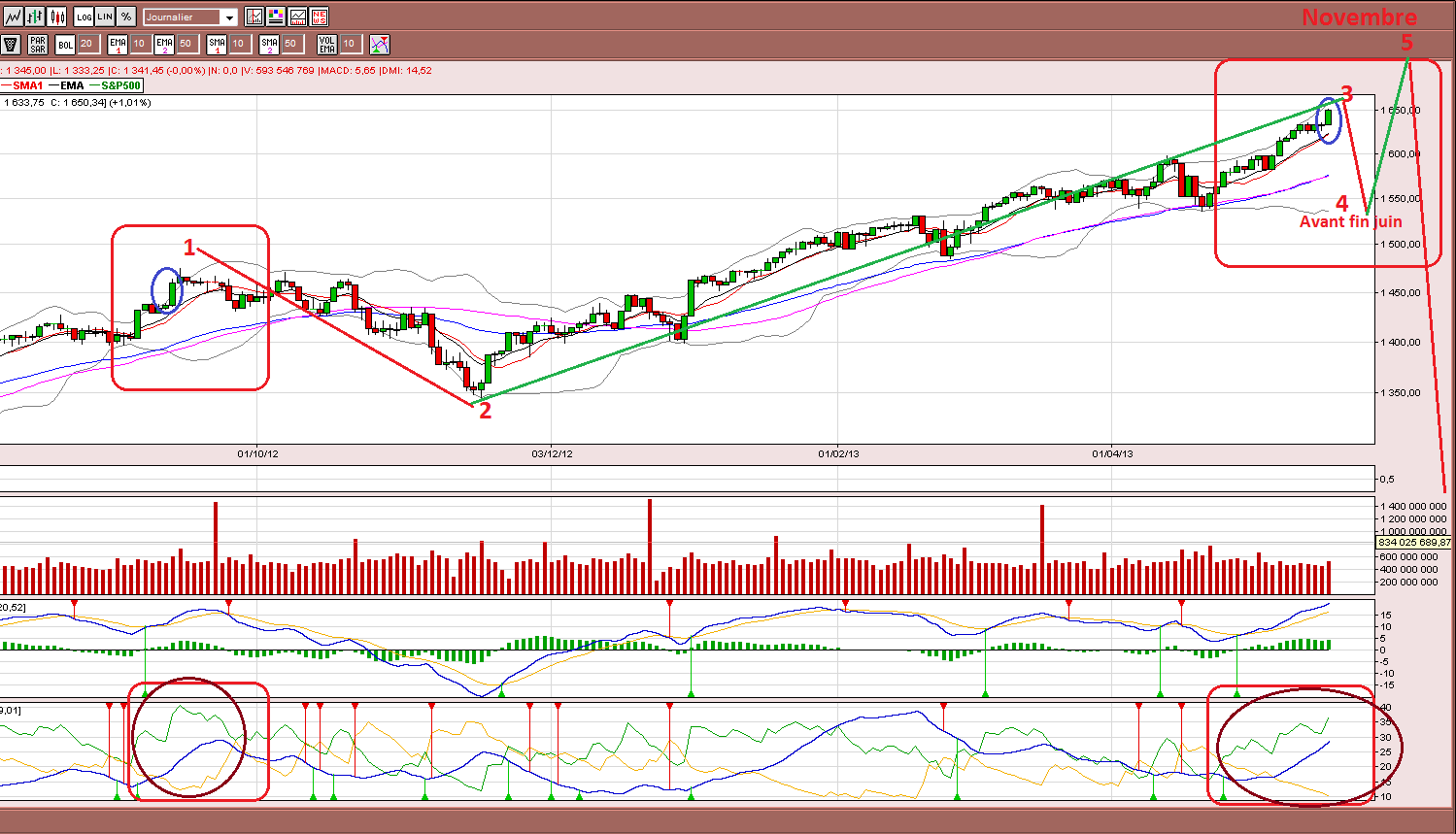Click the 1 500,00 price axis label
The height and width of the screenshot is (834, 1456).
click(x=1401, y=245)
